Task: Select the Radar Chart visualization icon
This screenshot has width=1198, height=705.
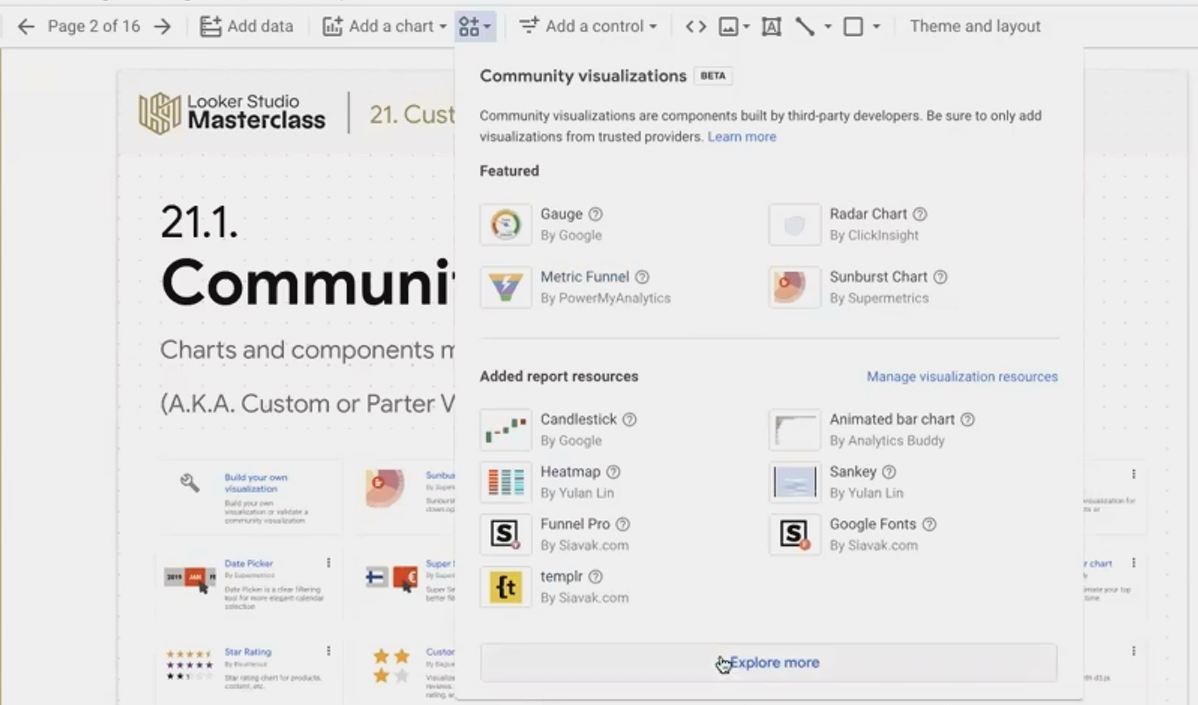Action: click(795, 225)
